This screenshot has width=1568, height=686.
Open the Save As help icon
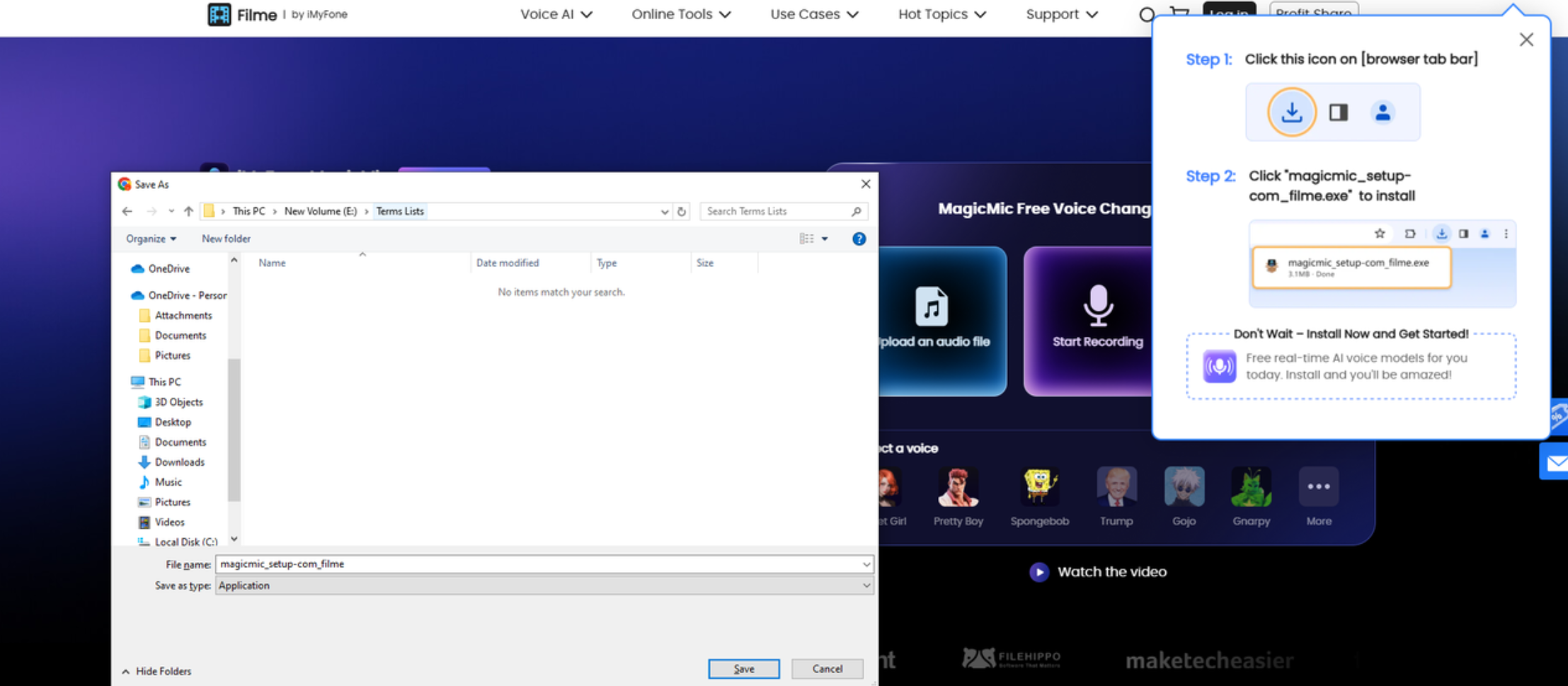[x=859, y=239]
